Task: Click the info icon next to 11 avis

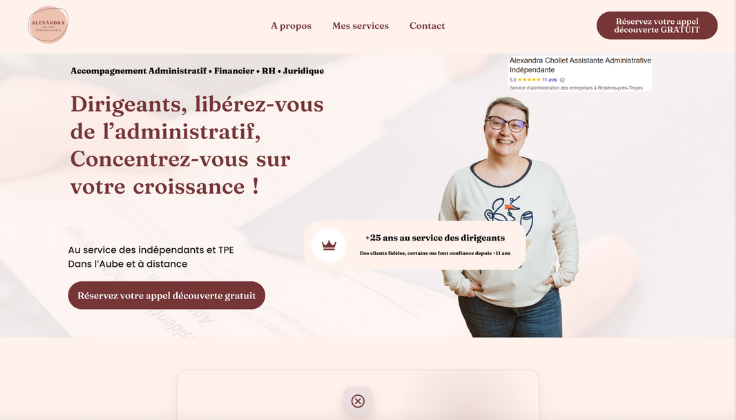Action: (562, 80)
